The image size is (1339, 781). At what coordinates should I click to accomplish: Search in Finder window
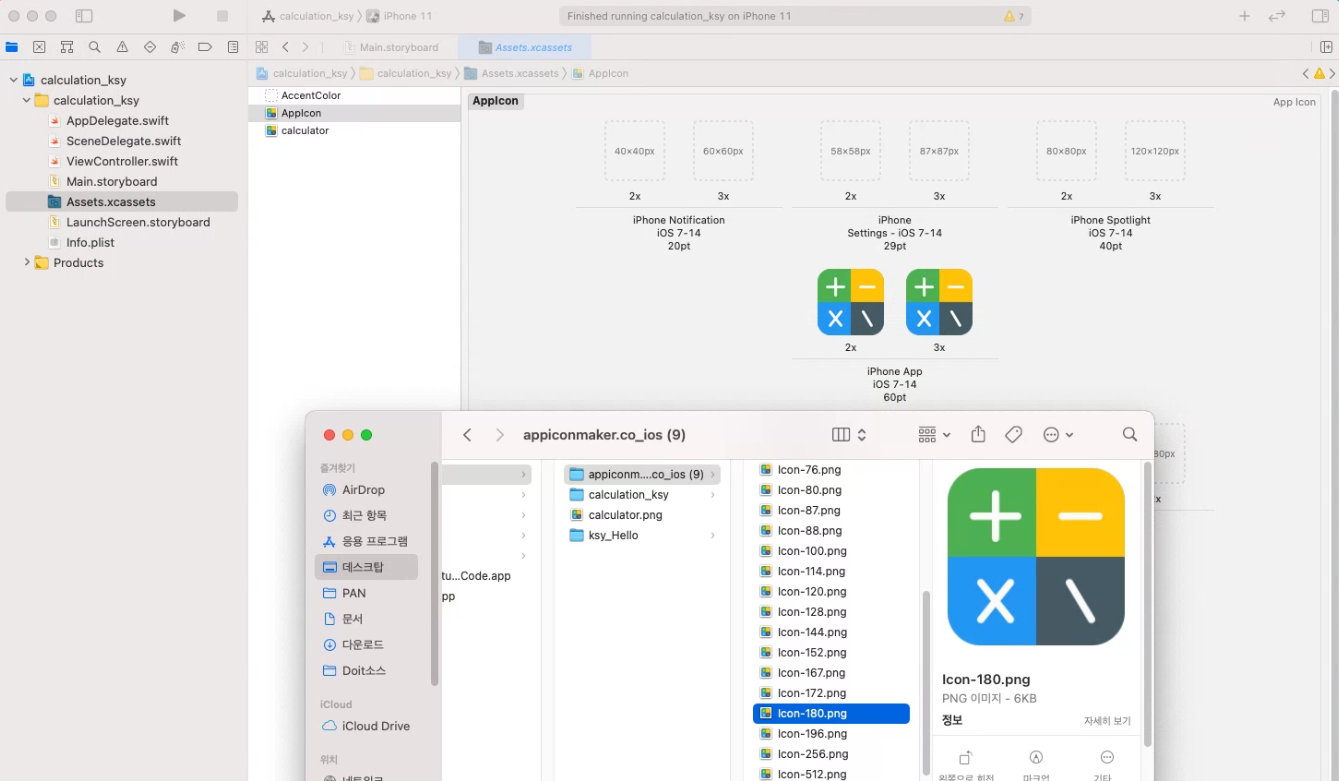[x=1130, y=435]
